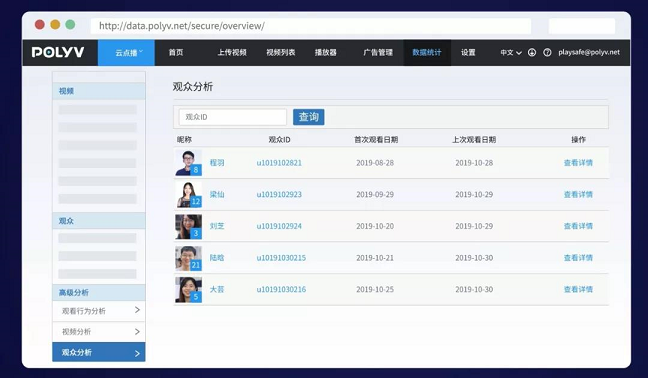Click viewer ID u1019102821
Viewport: 648px width, 378px height.
pyautogui.click(x=279, y=163)
